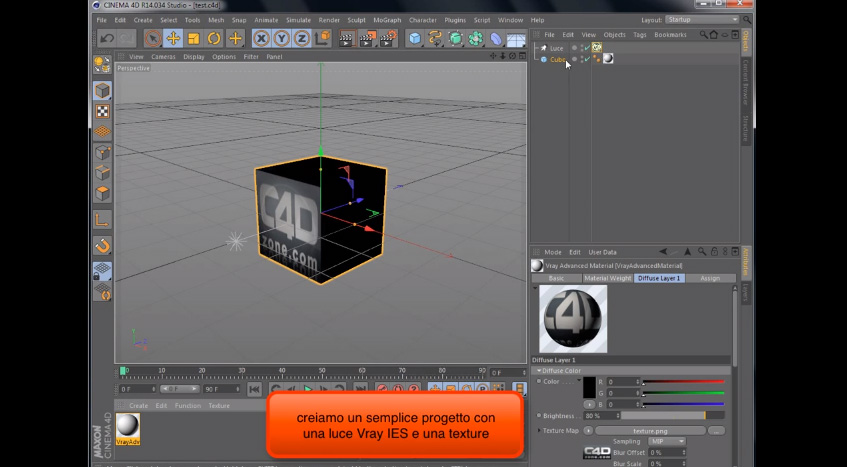Select the Cube object in tree
847x467 pixels.
[557, 59]
